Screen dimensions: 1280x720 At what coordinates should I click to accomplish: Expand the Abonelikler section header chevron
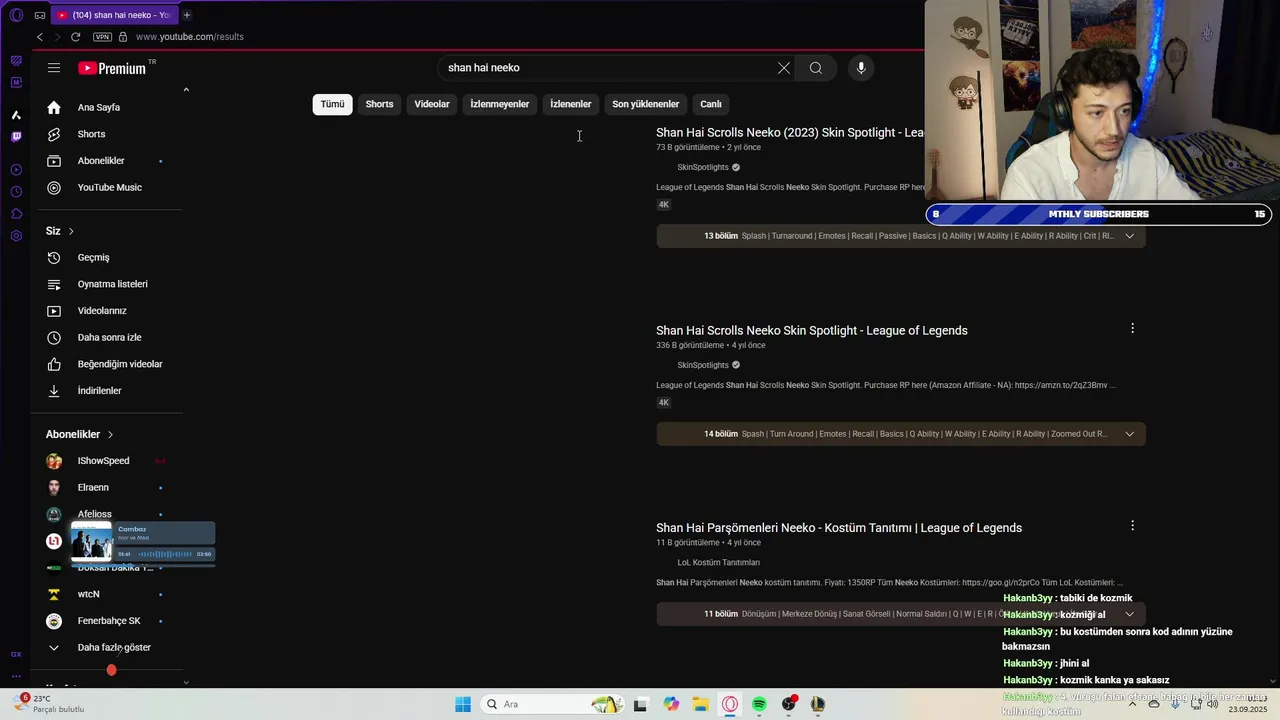pos(110,434)
